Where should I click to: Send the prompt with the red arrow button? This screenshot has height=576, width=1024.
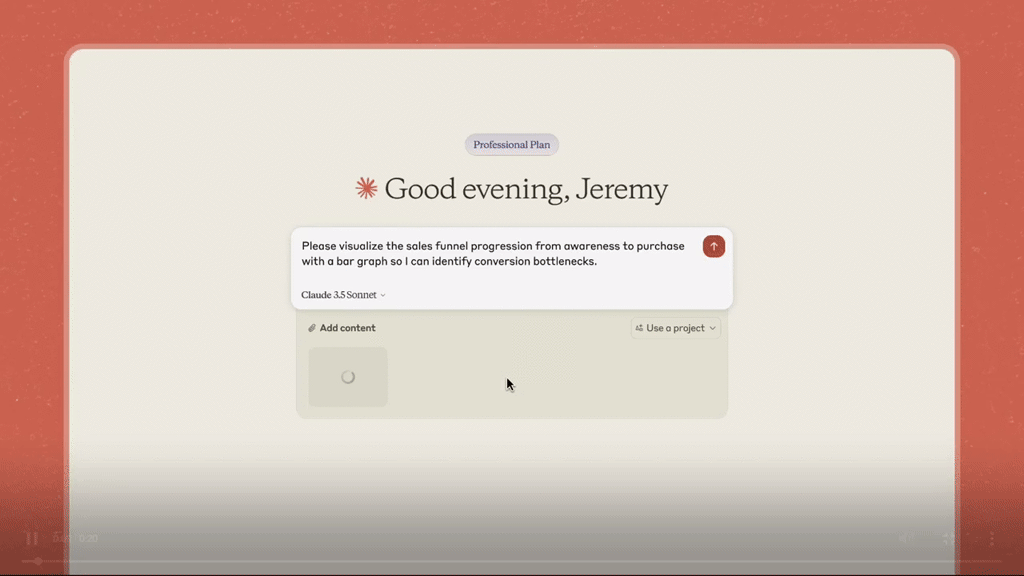coord(713,246)
